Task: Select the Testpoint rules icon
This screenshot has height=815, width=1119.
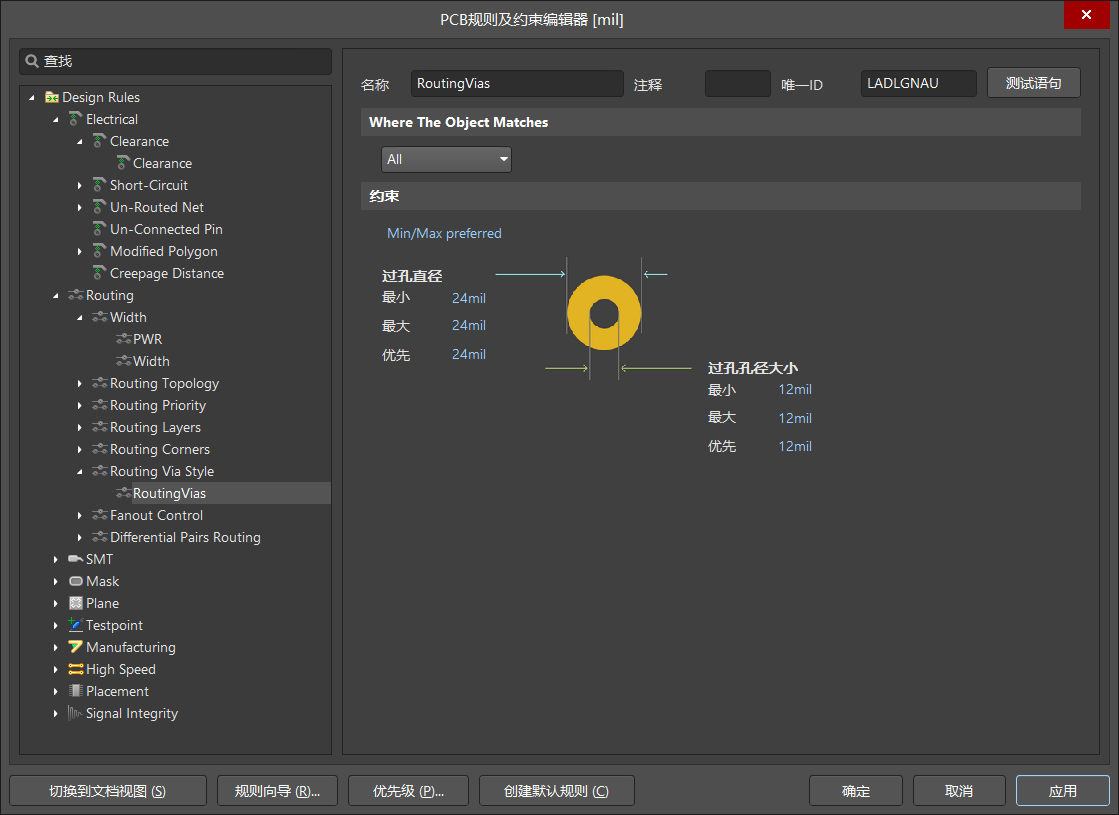Action: 74,625
